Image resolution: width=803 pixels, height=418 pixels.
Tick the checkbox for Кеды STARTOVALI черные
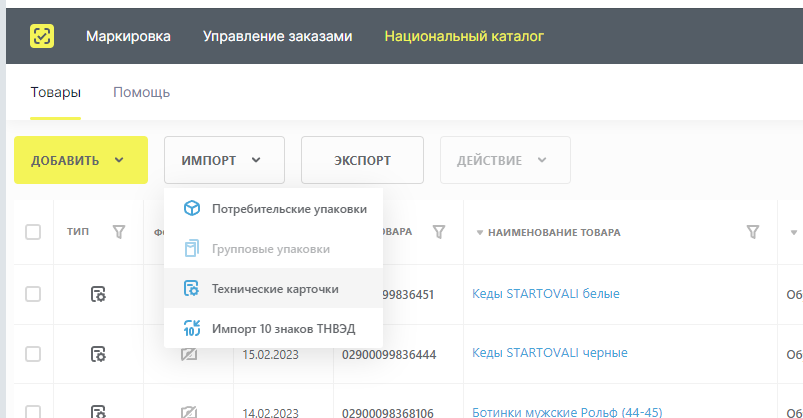point(33,354)
